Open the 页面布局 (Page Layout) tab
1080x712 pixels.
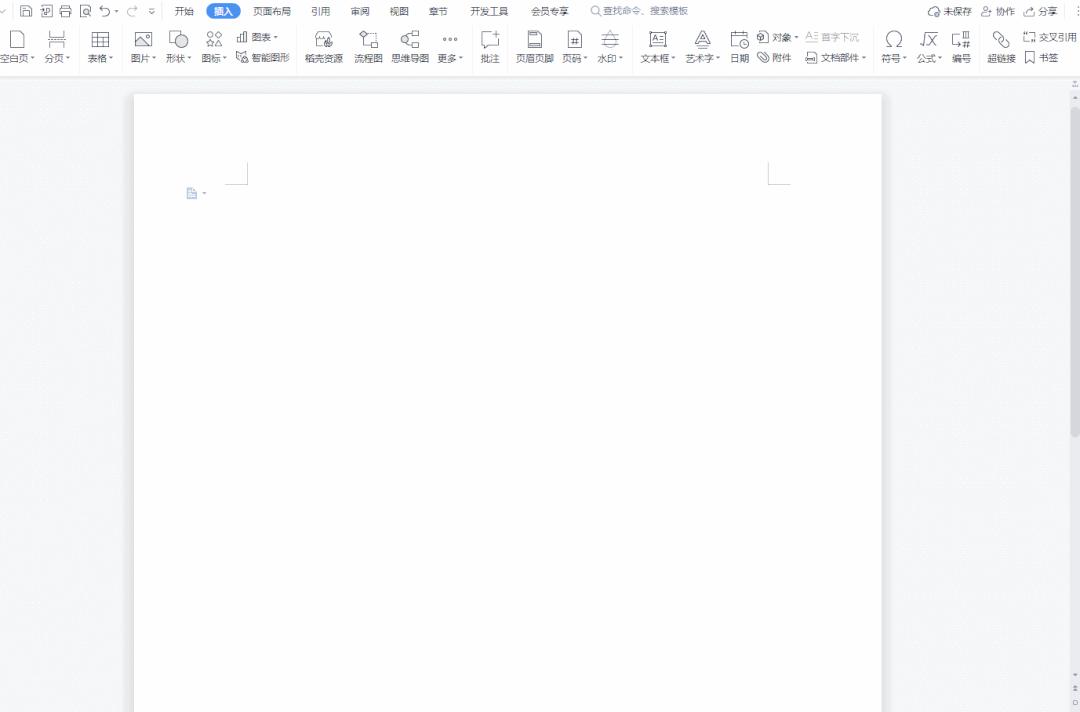click(x=272, y=11)
